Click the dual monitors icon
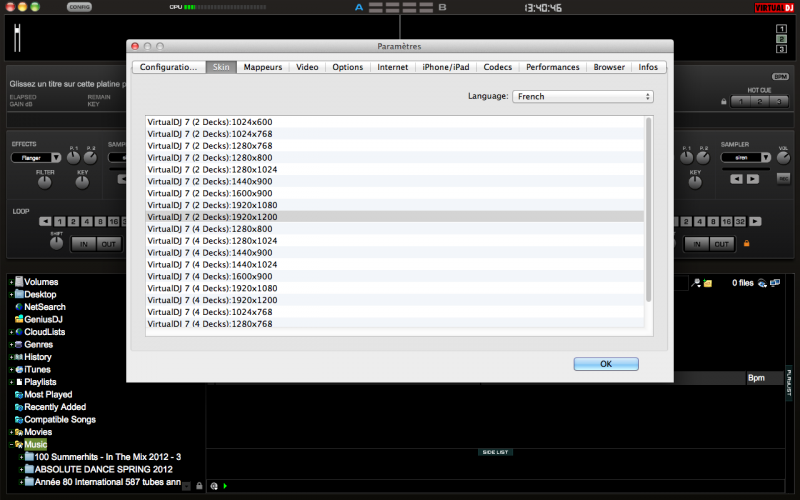The height and width of the screenshot is (500, 800). point(775,283)
